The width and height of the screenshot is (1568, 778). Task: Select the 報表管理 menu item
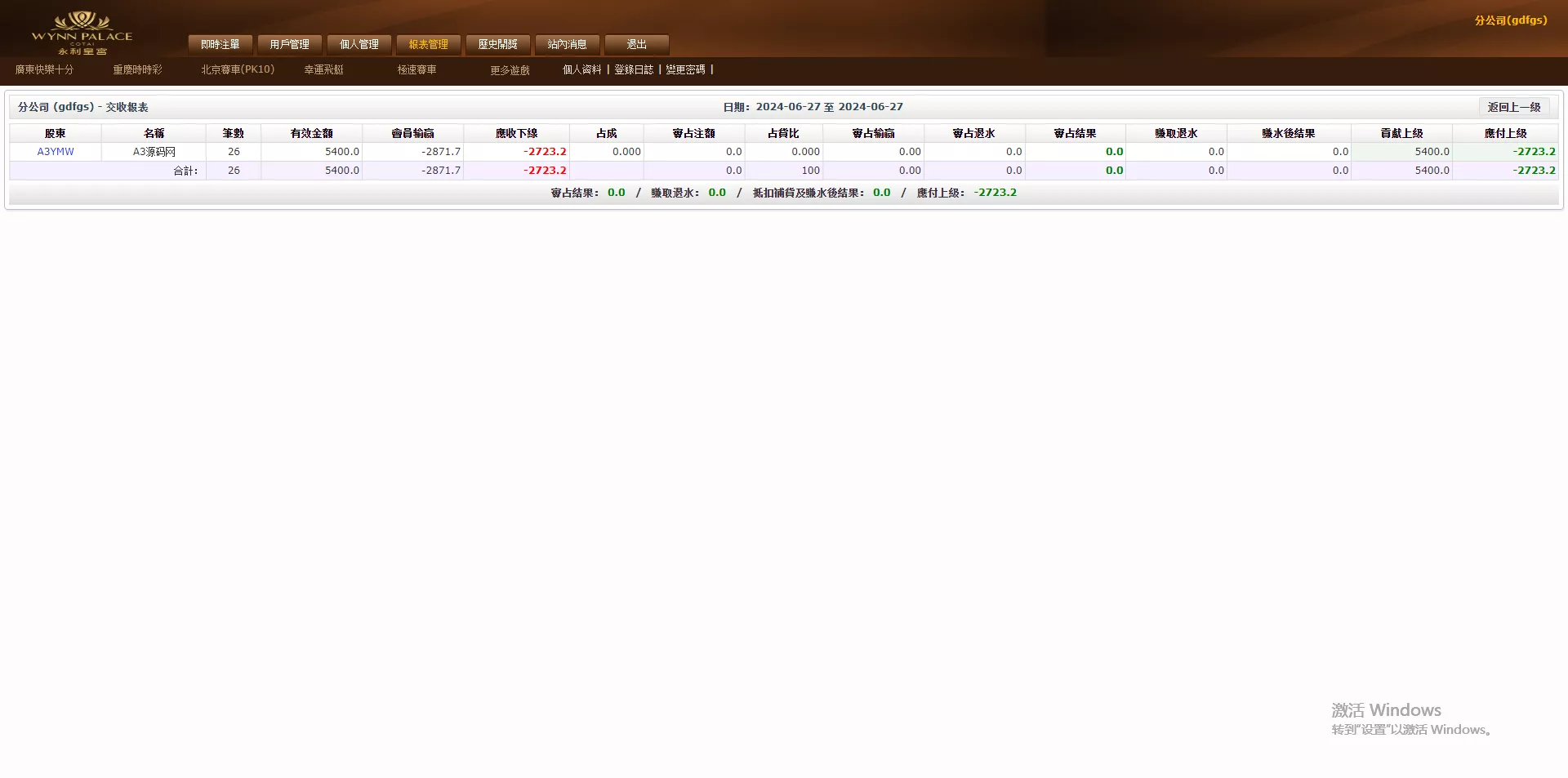[428, 44]
